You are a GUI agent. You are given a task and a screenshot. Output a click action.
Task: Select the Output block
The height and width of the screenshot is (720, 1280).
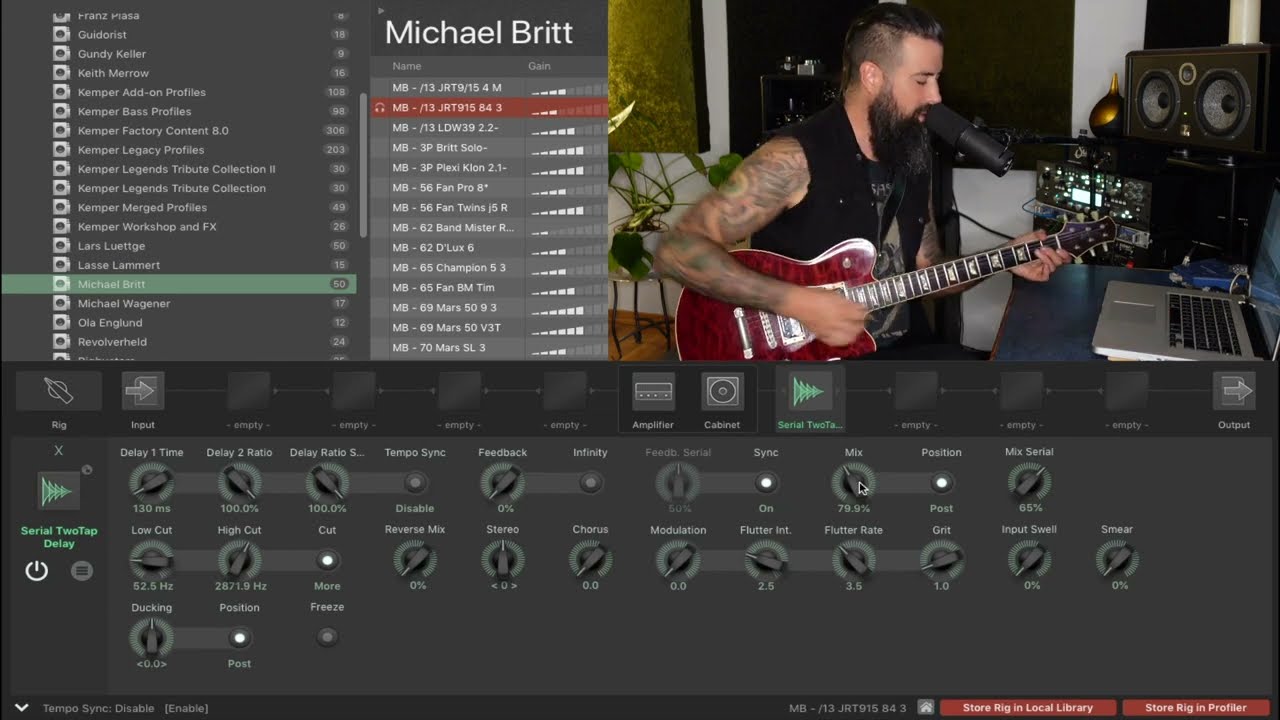1234,391
